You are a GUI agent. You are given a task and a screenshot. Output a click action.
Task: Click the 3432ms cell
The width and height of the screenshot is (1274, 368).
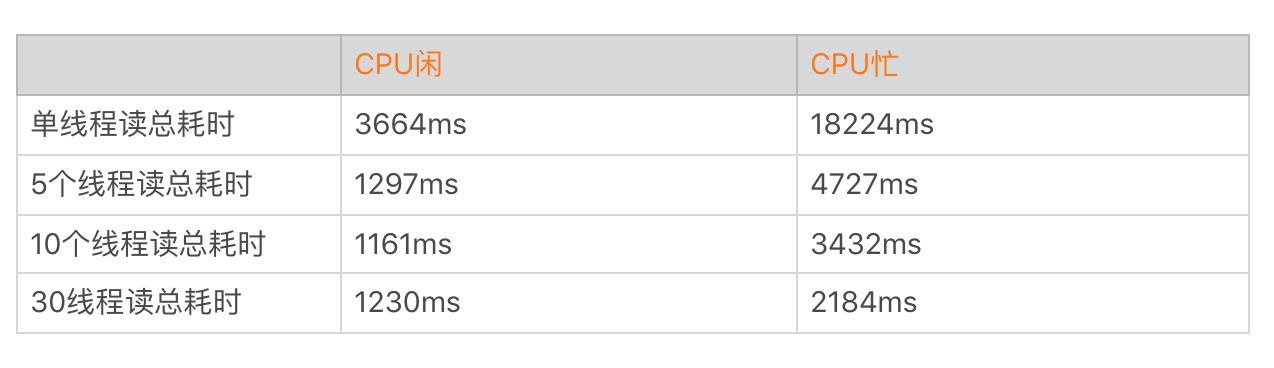click(x=865, y=244)
